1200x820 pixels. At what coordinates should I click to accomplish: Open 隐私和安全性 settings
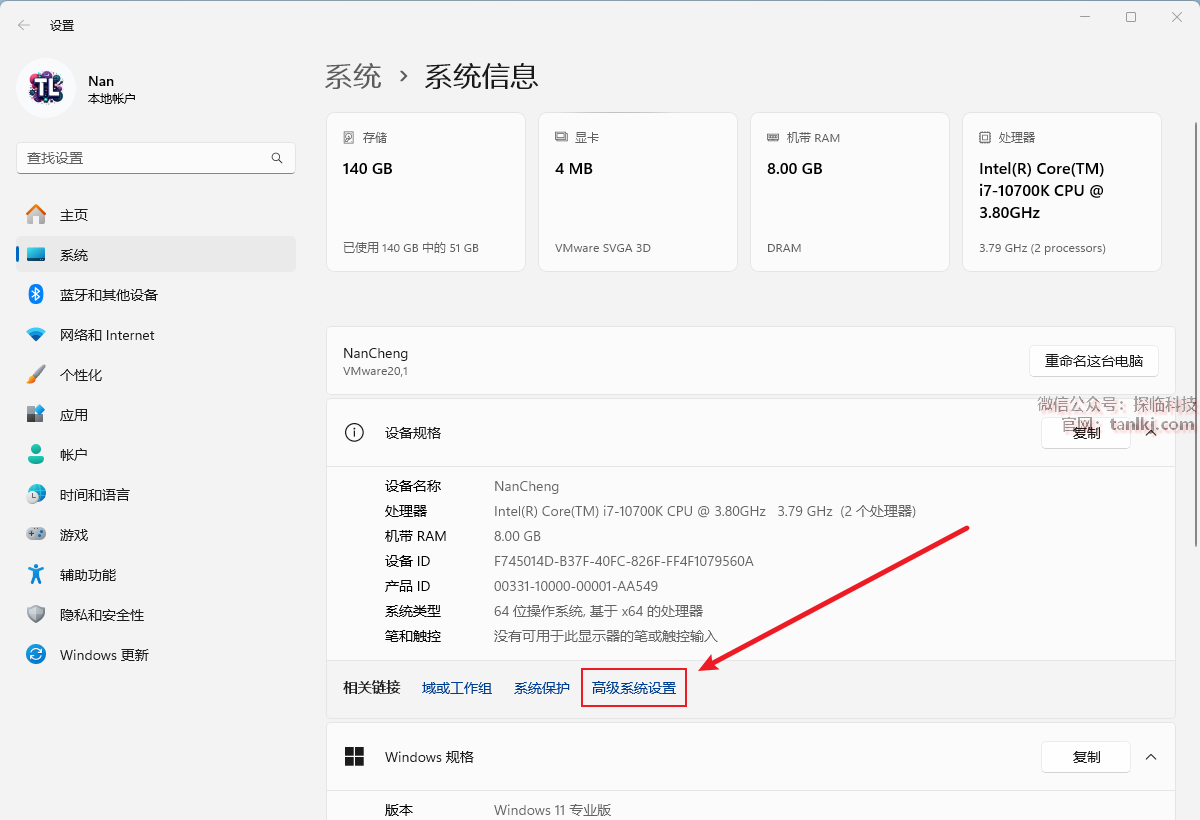tap(101, 615)
